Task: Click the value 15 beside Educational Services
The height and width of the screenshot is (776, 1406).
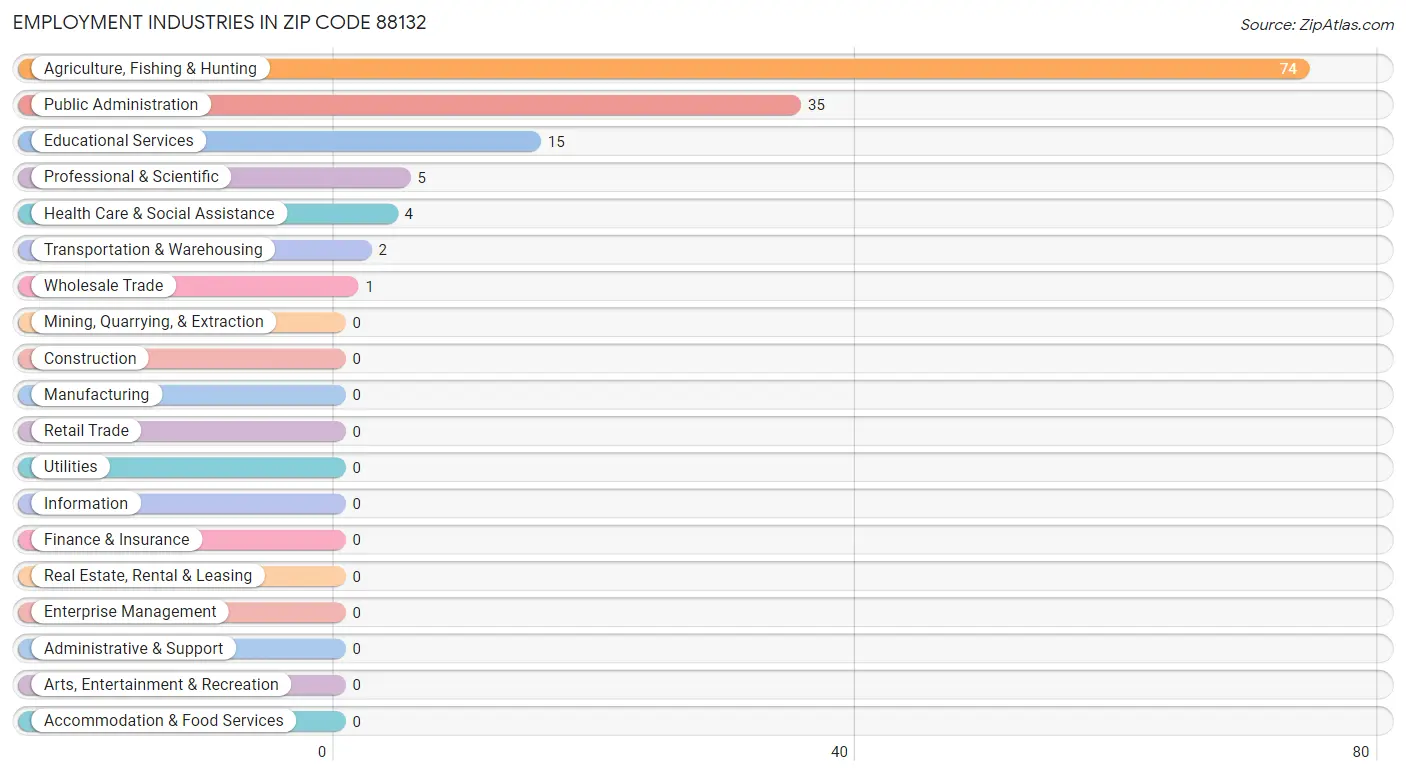Action: coord(556,142)
